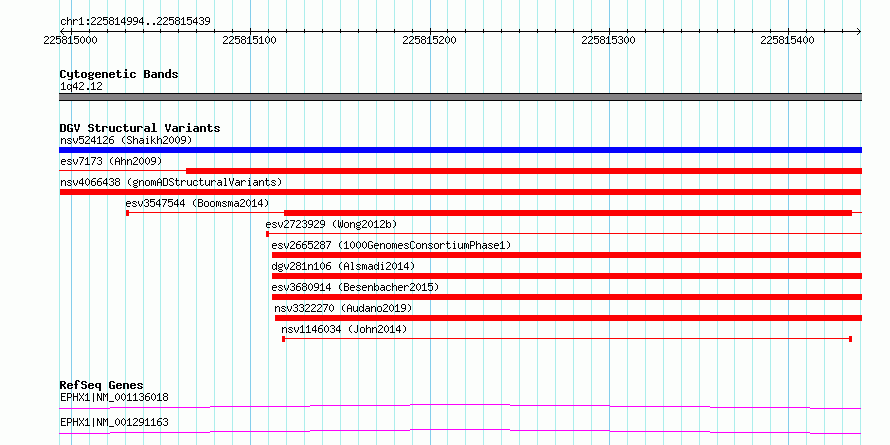The height and width of the screenshot is (445, 890).
Task: Open variant esv7173 (Ahn2009) label
Action: coord(111,161)
